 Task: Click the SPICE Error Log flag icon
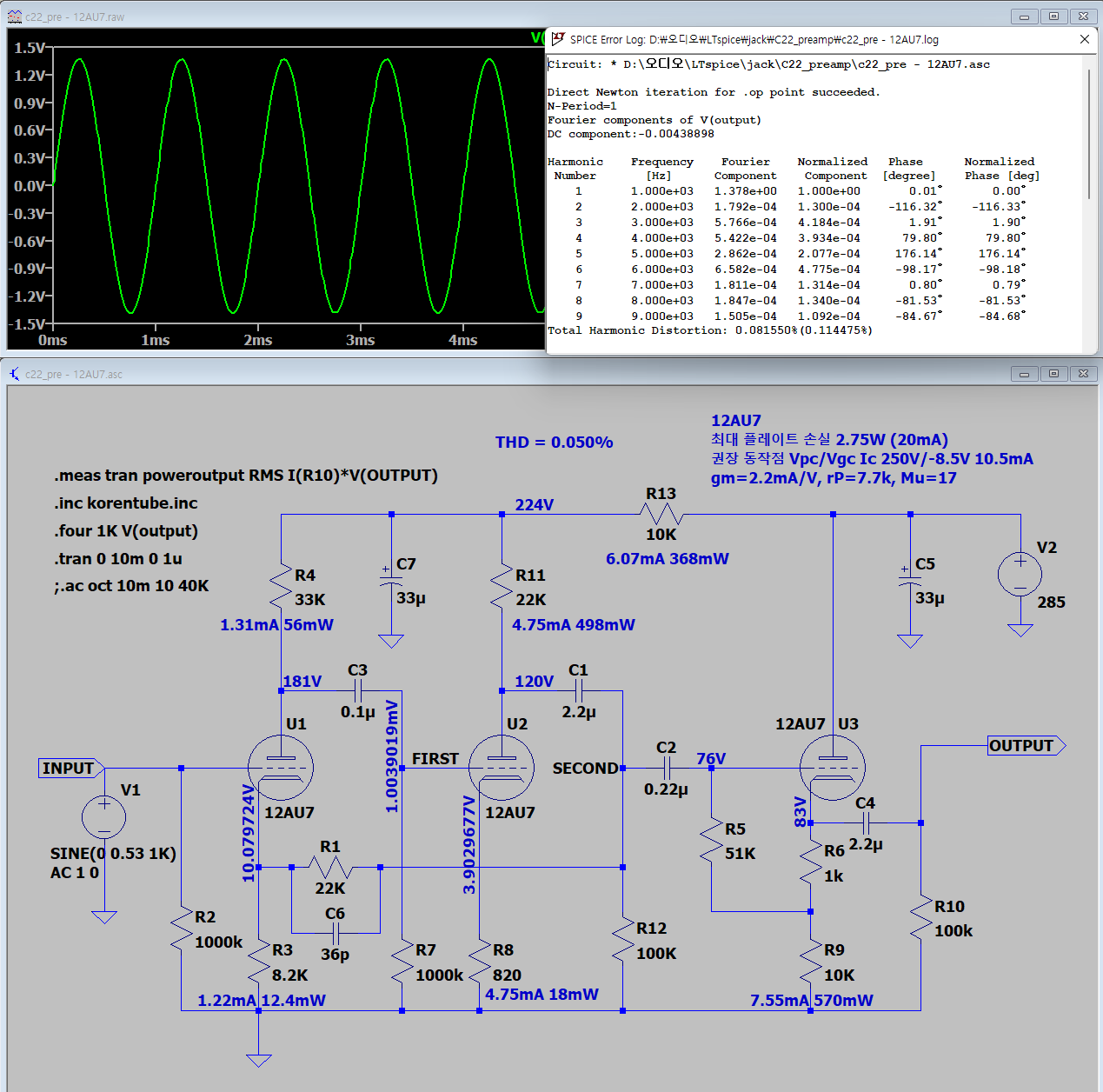point(558,39)
